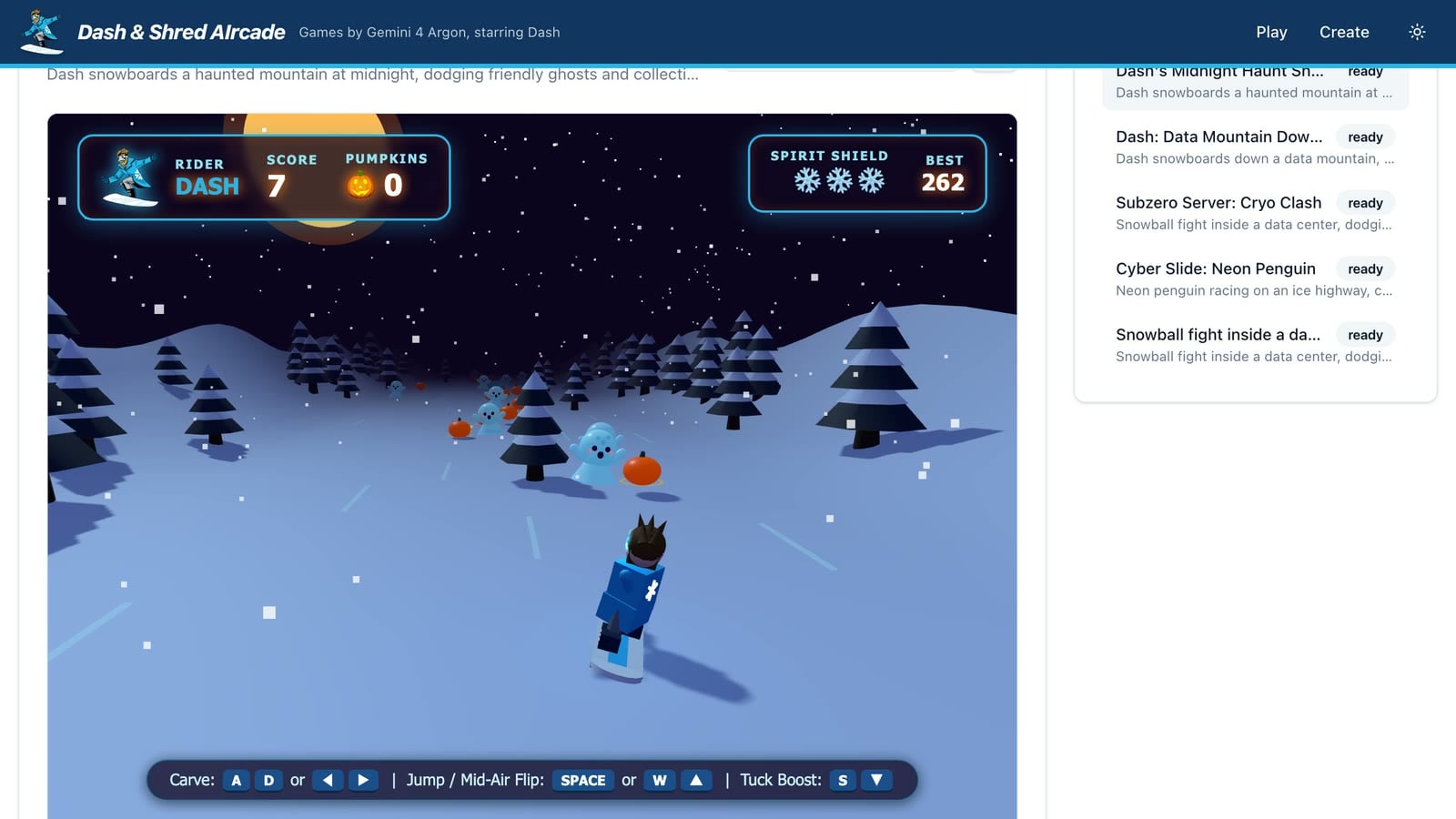Open Dash's Midnight Haunt game entry
The height and width of the screenshot is (819, 1456).
coord(1255,82)
